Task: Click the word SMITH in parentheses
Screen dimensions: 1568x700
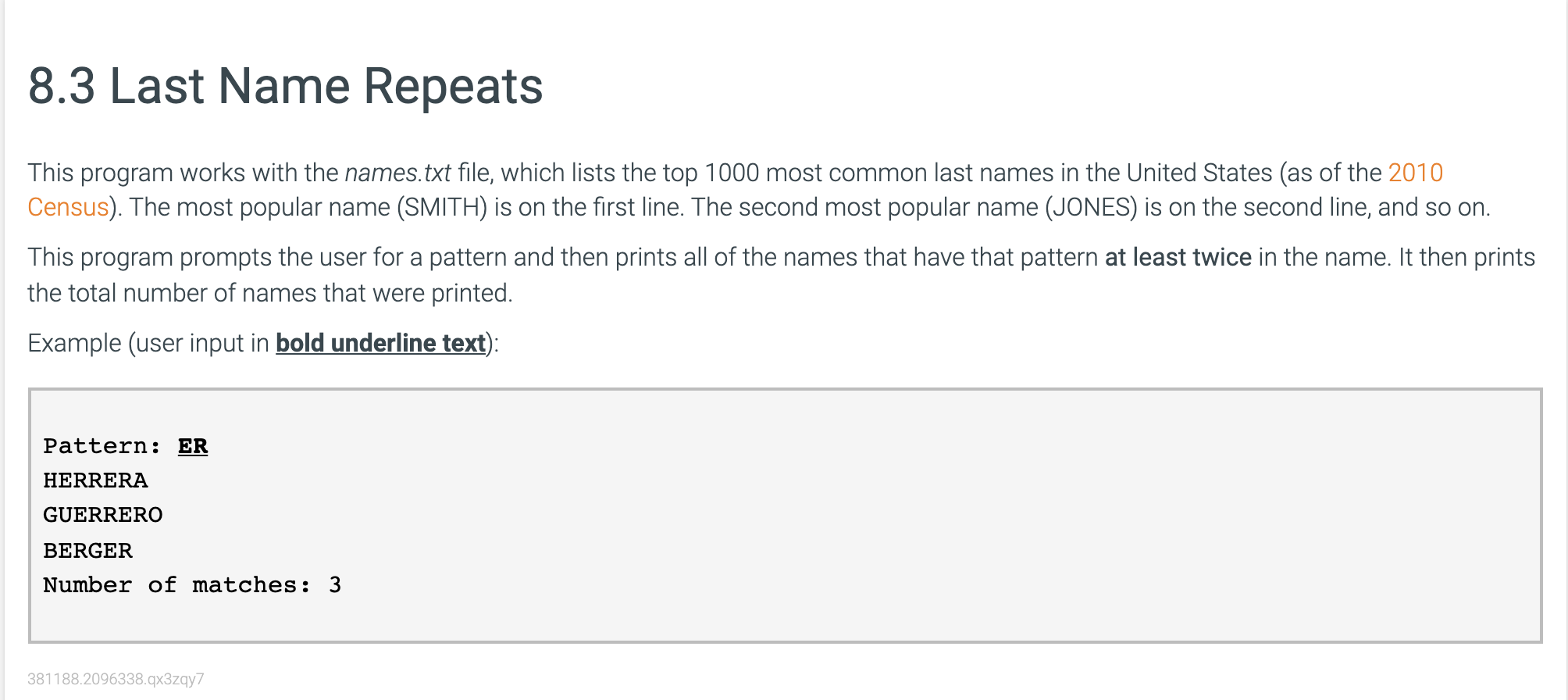Action: click(x=442, y=208)
